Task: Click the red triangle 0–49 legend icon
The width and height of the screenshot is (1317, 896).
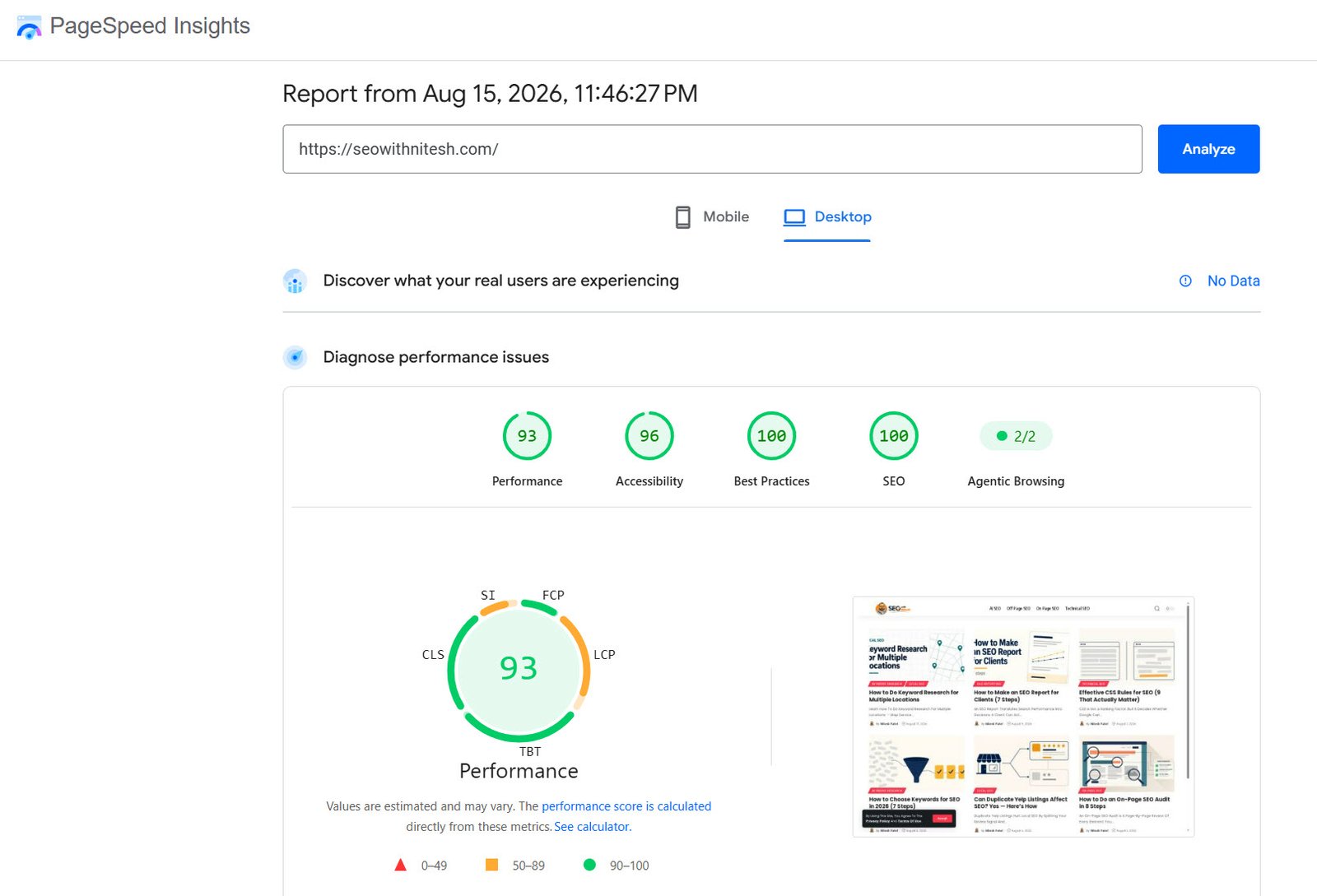Action: pos(401,865)
